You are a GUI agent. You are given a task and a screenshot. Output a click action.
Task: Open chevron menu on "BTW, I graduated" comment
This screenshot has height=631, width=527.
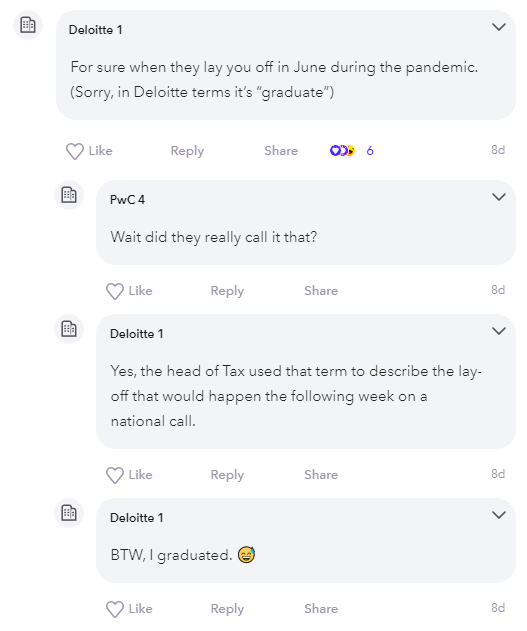[499, 515]
